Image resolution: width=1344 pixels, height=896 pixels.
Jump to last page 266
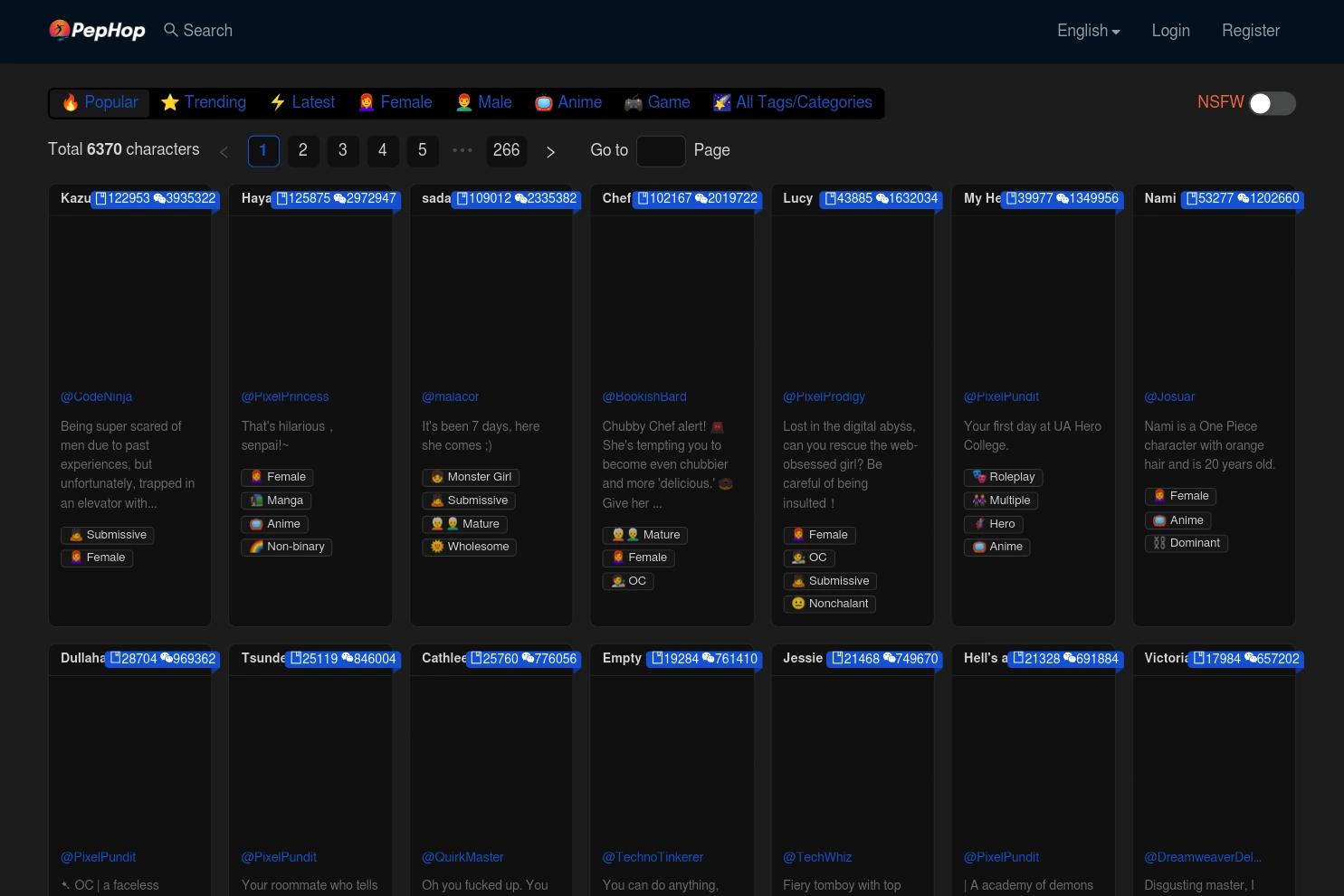(507, 150)
